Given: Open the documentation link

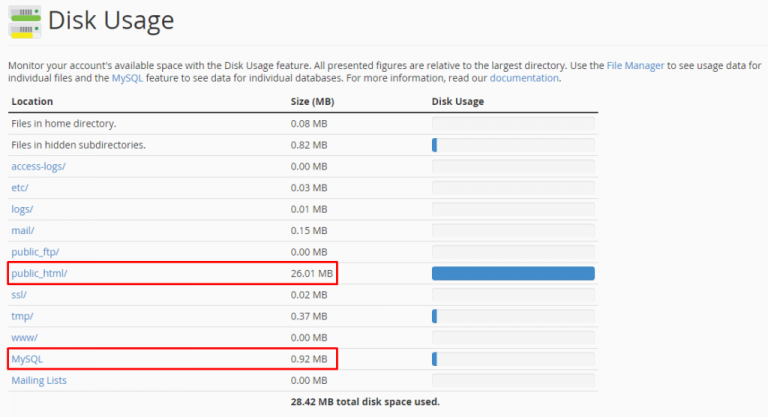Looking at the screenshot, I should pos(524,78).
